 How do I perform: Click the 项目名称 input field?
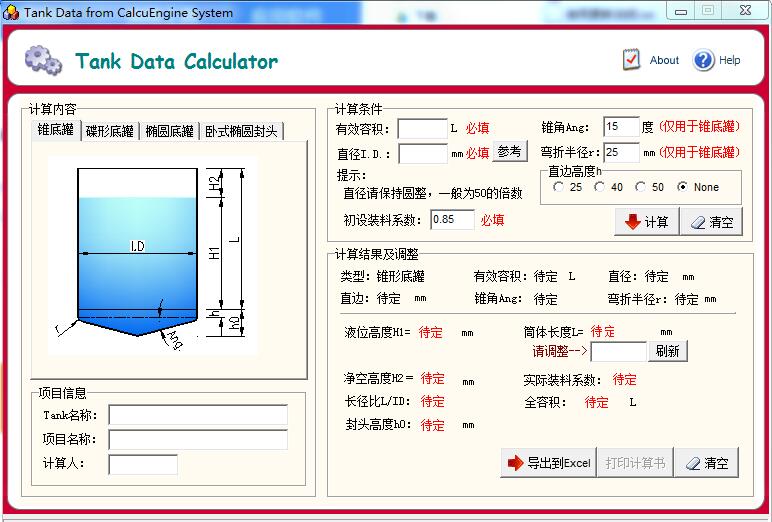[x=198, y=439]
